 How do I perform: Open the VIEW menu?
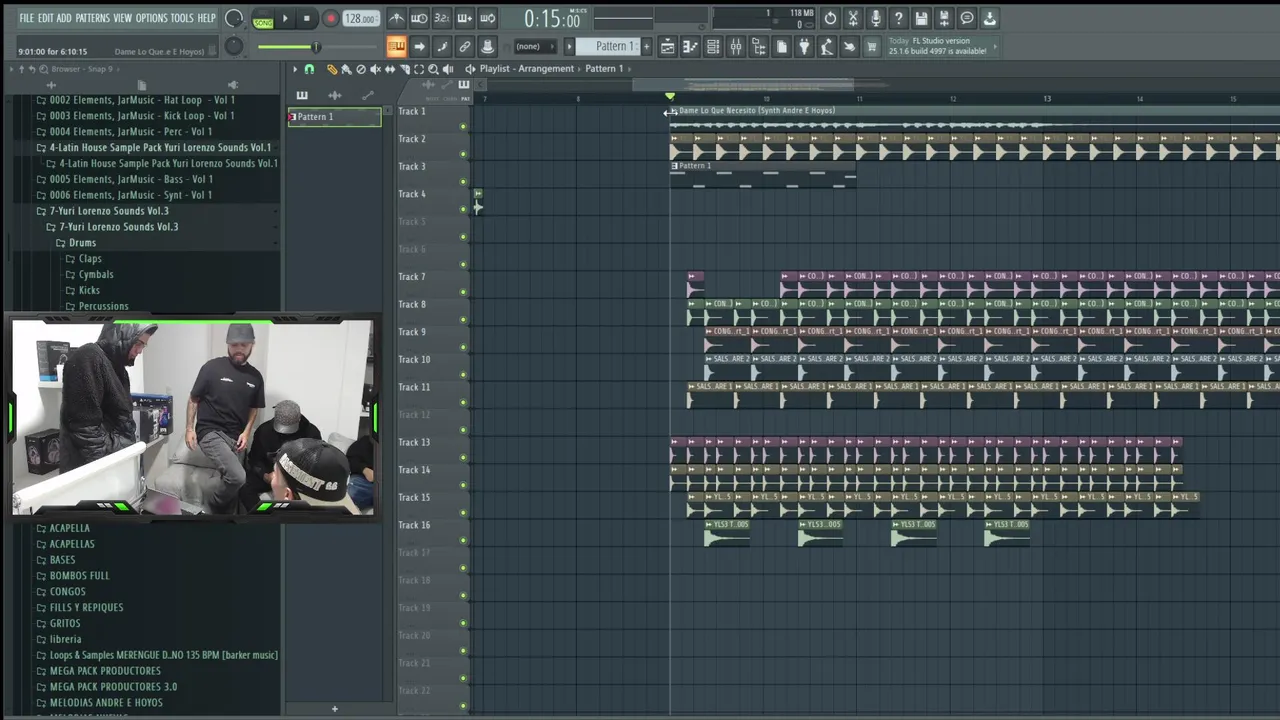pyautogui.click(x=122, y=18)
